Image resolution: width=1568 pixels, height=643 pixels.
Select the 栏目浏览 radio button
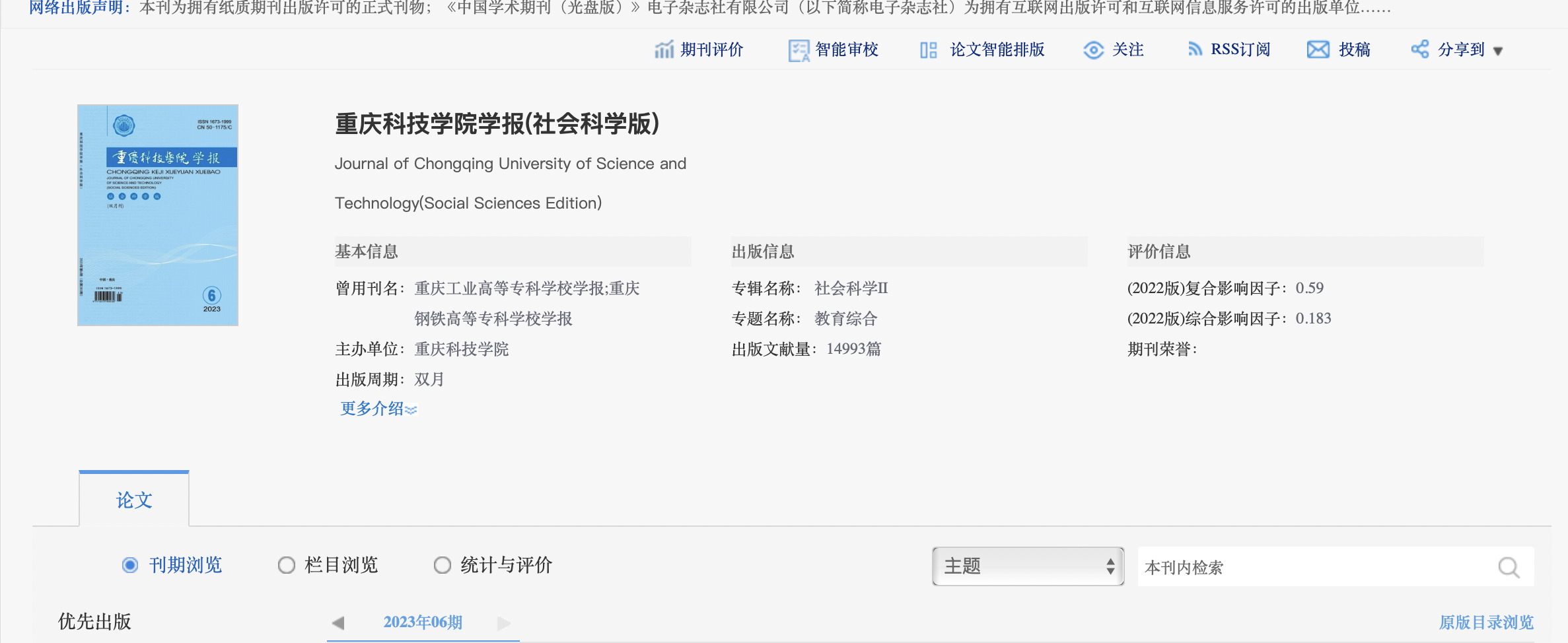pyautogui.click(x=286, y=565)
